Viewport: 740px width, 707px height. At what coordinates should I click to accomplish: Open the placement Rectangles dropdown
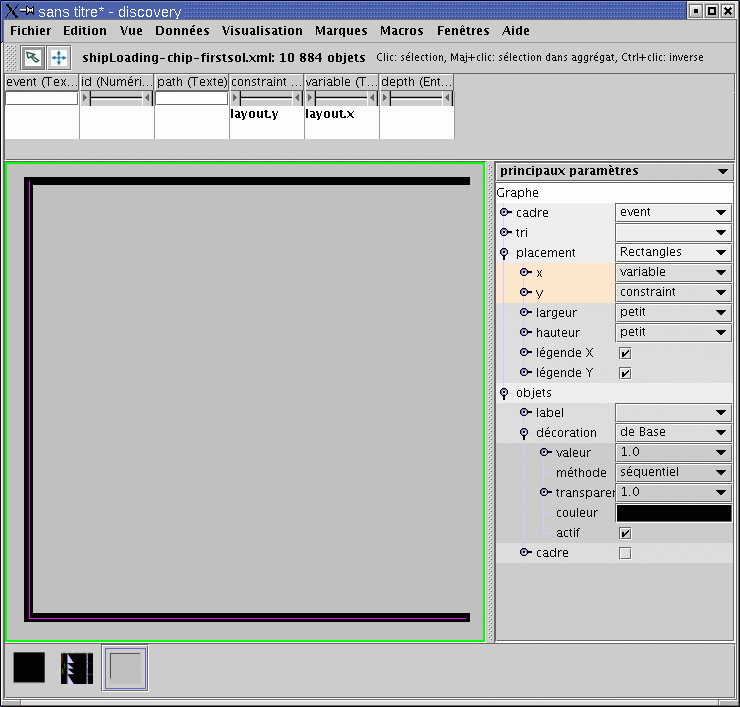click(x=673, y=252)
